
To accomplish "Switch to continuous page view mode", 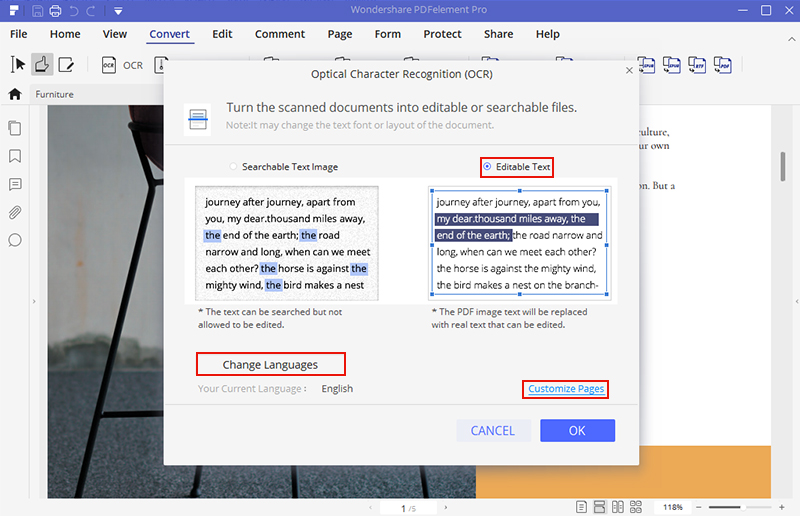I will click(598, 507).
